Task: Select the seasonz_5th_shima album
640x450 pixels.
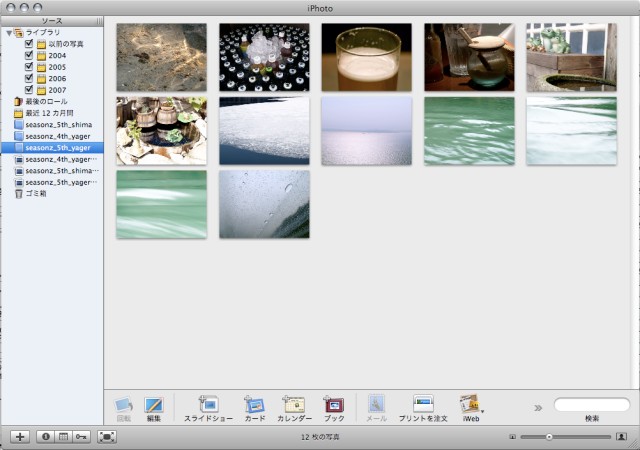Action: tap(58, 124)
